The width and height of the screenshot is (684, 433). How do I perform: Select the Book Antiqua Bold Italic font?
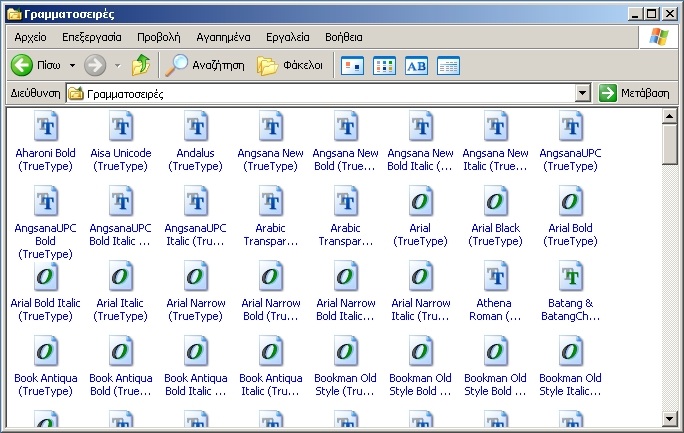195,367
